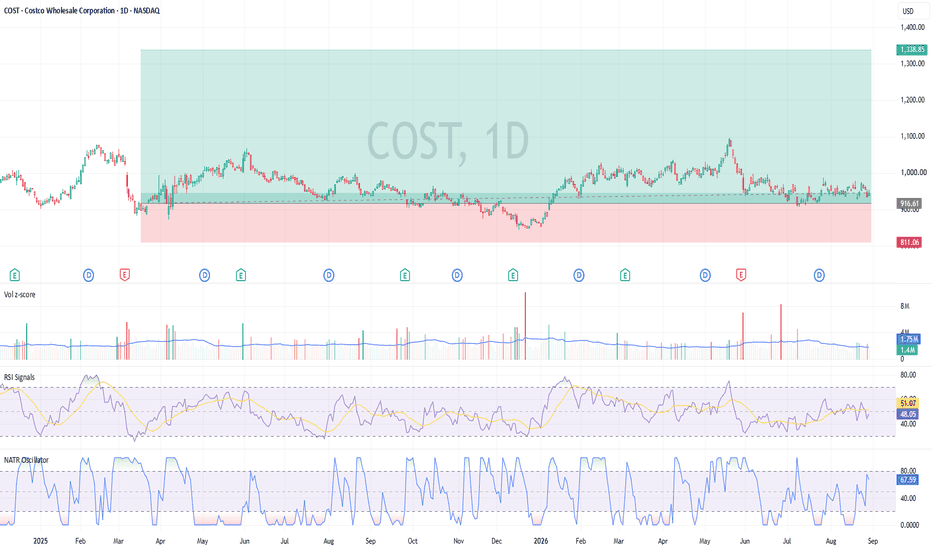Select the 916.61 entry price label

click(x=909, y=203)
